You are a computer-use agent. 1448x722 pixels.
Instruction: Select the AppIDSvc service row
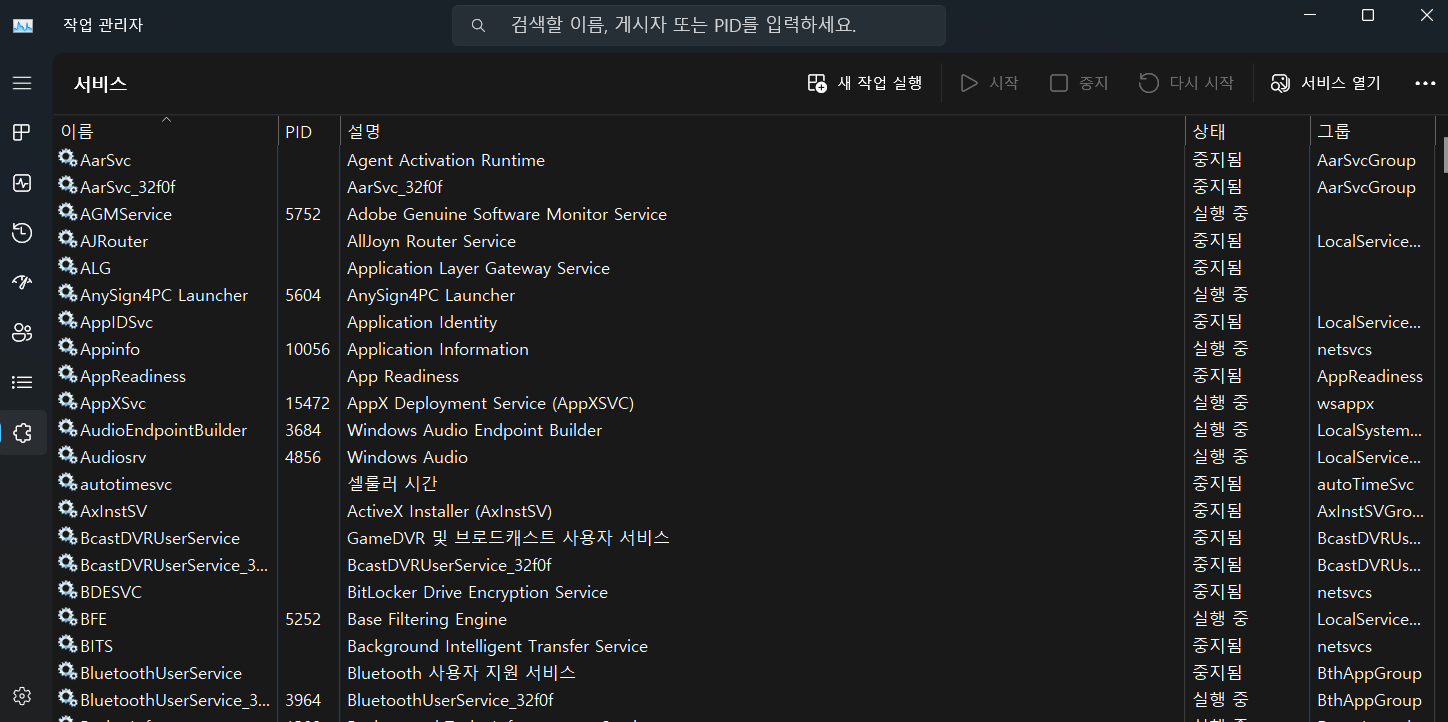click(744, 322)
